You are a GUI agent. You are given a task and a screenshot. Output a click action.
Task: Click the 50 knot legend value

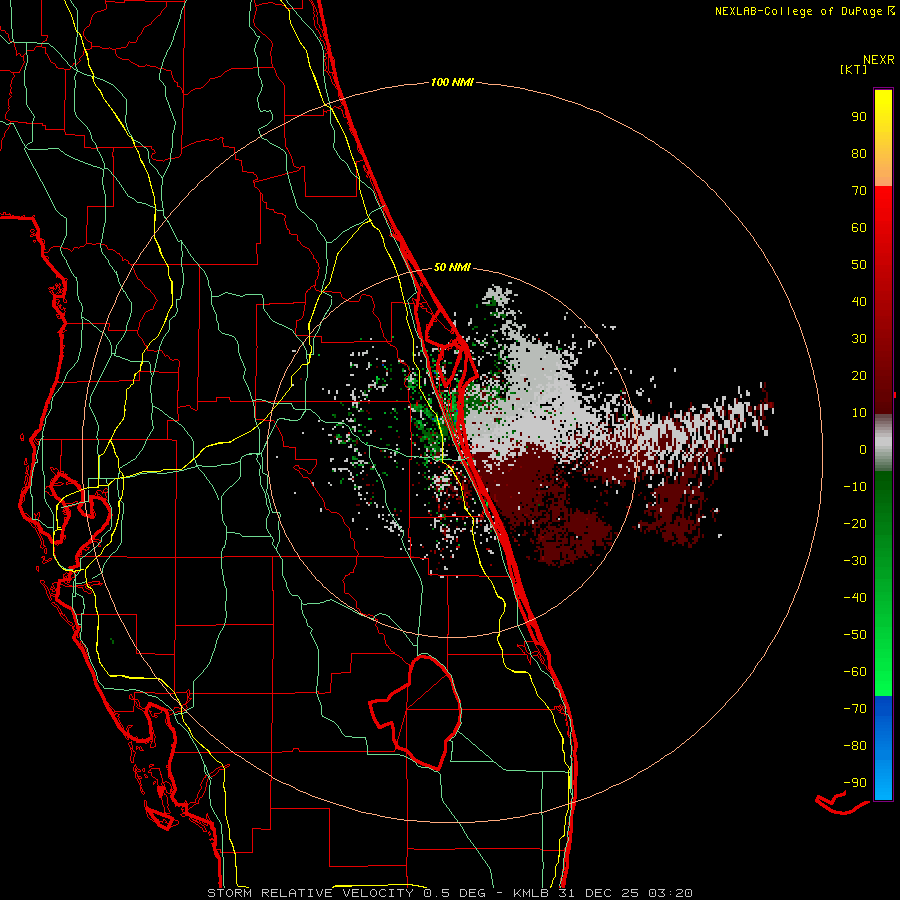tap(859, 265)
